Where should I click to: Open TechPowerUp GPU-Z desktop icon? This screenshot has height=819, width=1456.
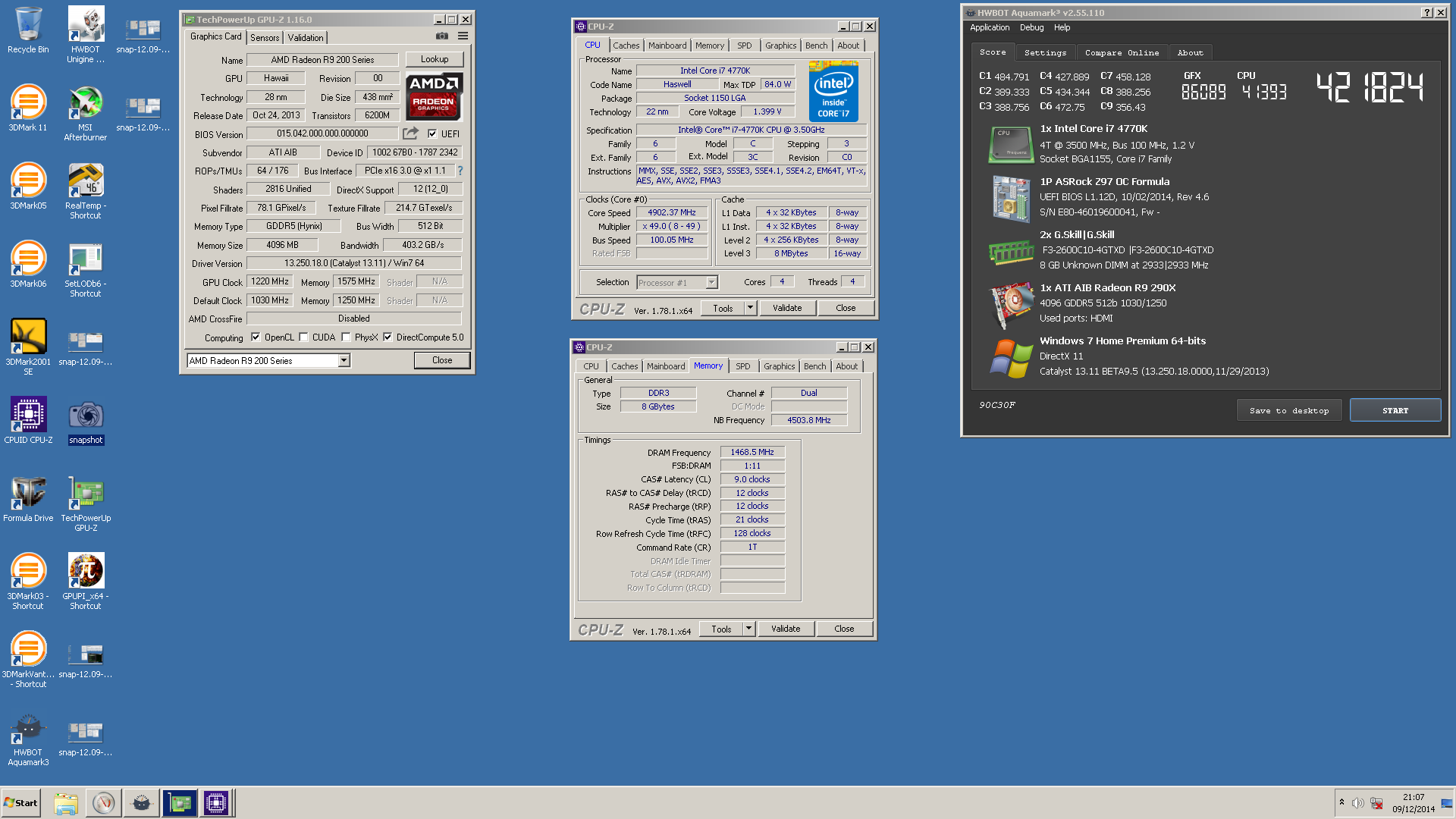(86, 503)
